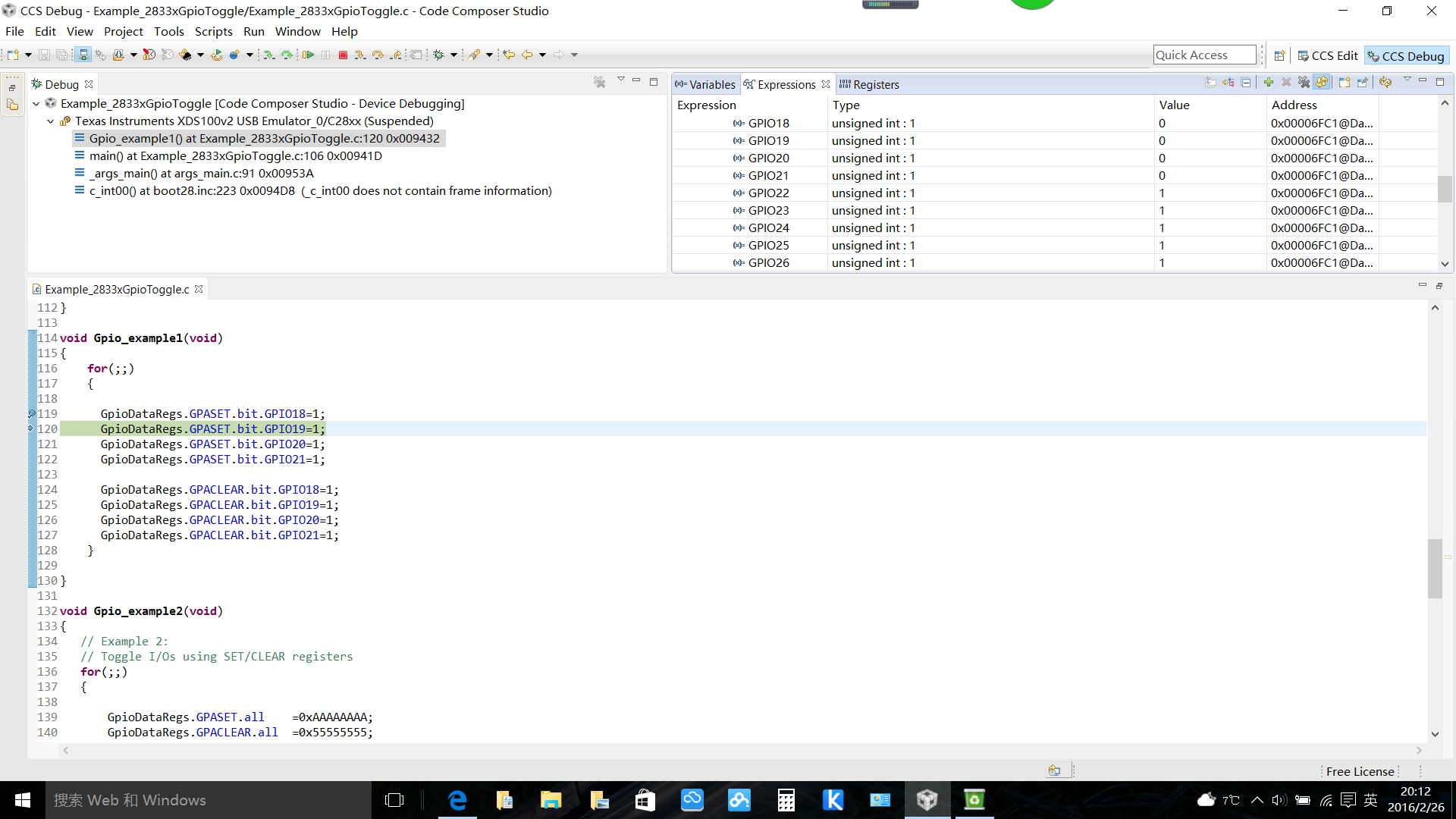The height and width of the screenshot is (819, 1456).
Task: Click the editor's right horizontal scroll arrow
Action: pos(1419,750)
